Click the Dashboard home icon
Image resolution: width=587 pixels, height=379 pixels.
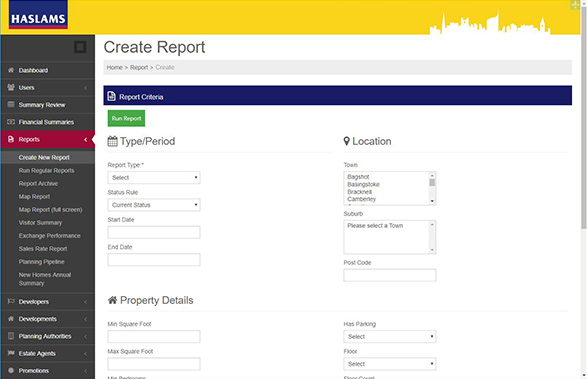point(11,70)
